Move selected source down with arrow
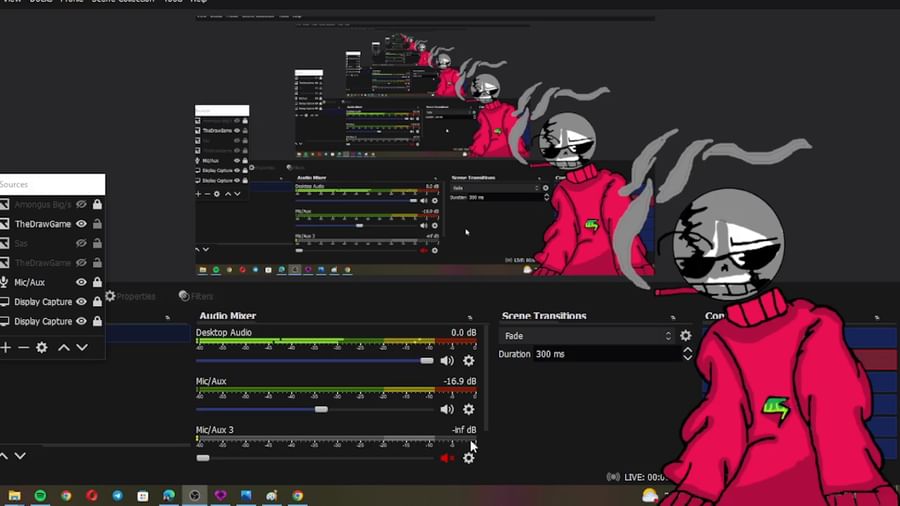This screenshot has height=506, width=900. pos(82,348)
